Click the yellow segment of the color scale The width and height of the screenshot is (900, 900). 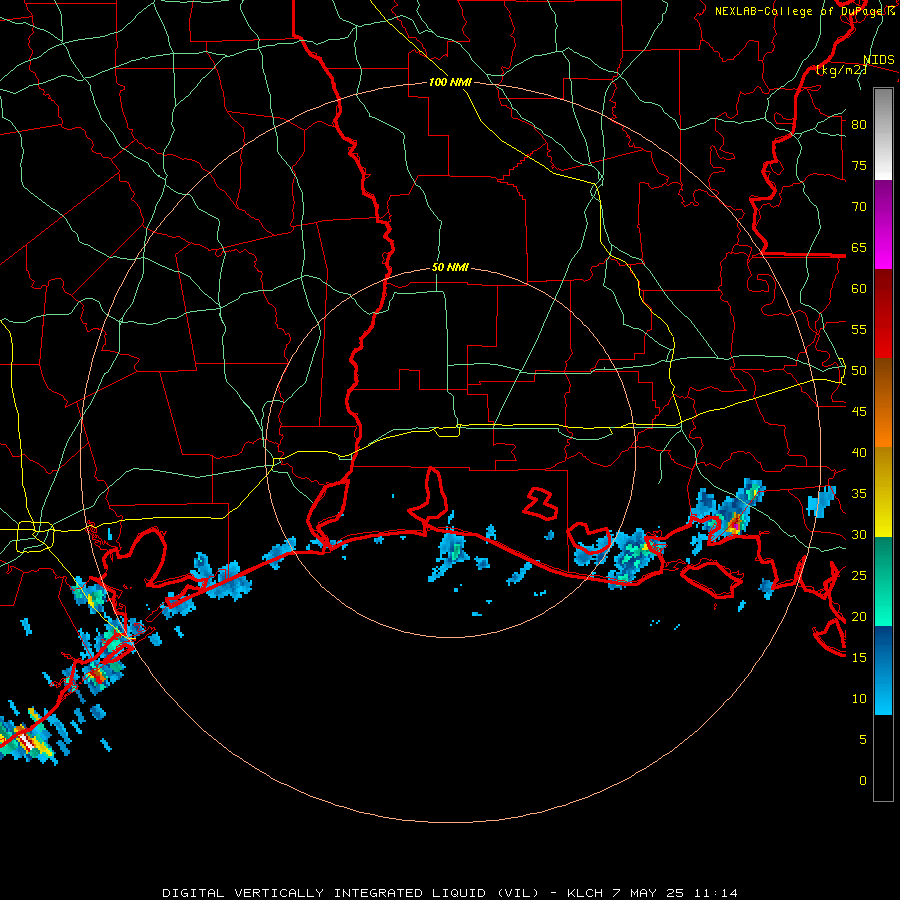coord(883,492)
